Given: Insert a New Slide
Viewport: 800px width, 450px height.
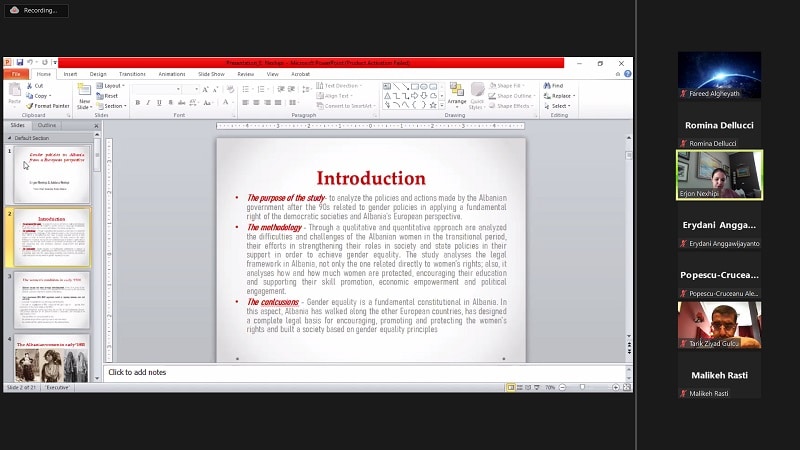Looking at the screenshot, I should click(x=84, y=96).
